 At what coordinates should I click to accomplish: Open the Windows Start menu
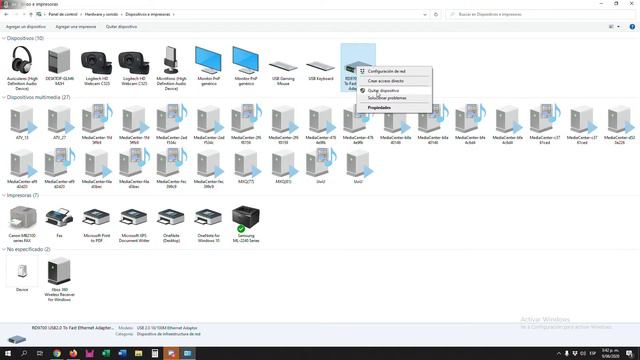(x=8, y=353)
